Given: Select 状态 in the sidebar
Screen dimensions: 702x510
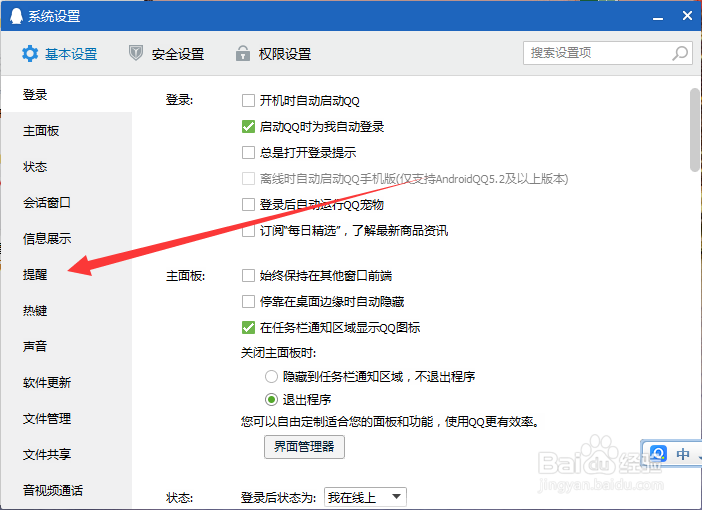Looking at the screenshot, I should (x=66, y=167).
